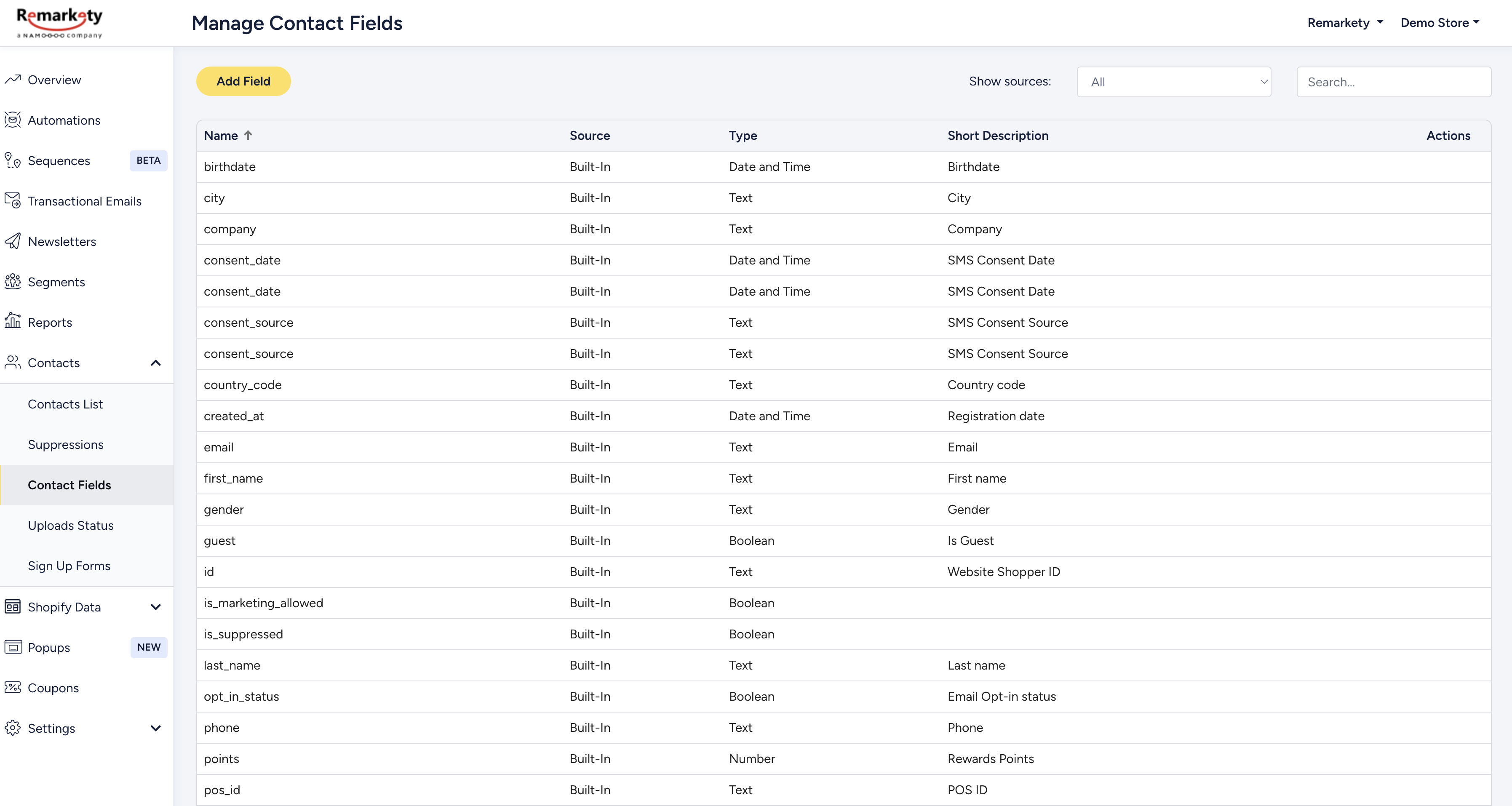This screenshot has width=1512, height=806.
Task: Click the Segments people icon
Action: (x=12, y=282)
